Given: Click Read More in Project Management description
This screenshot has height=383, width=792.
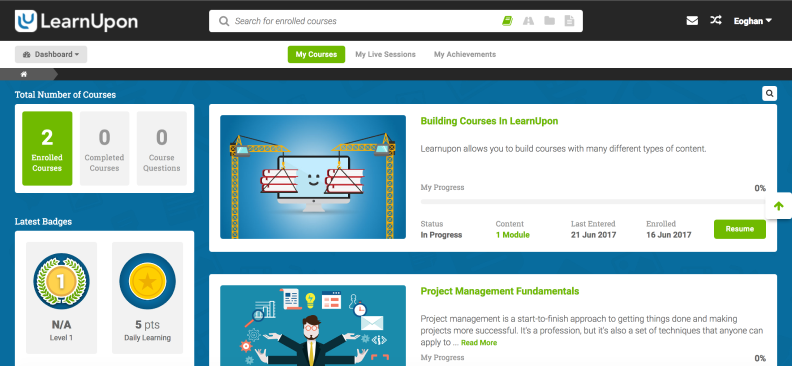Looking at the screenshot, I should (x=479, y=343).
